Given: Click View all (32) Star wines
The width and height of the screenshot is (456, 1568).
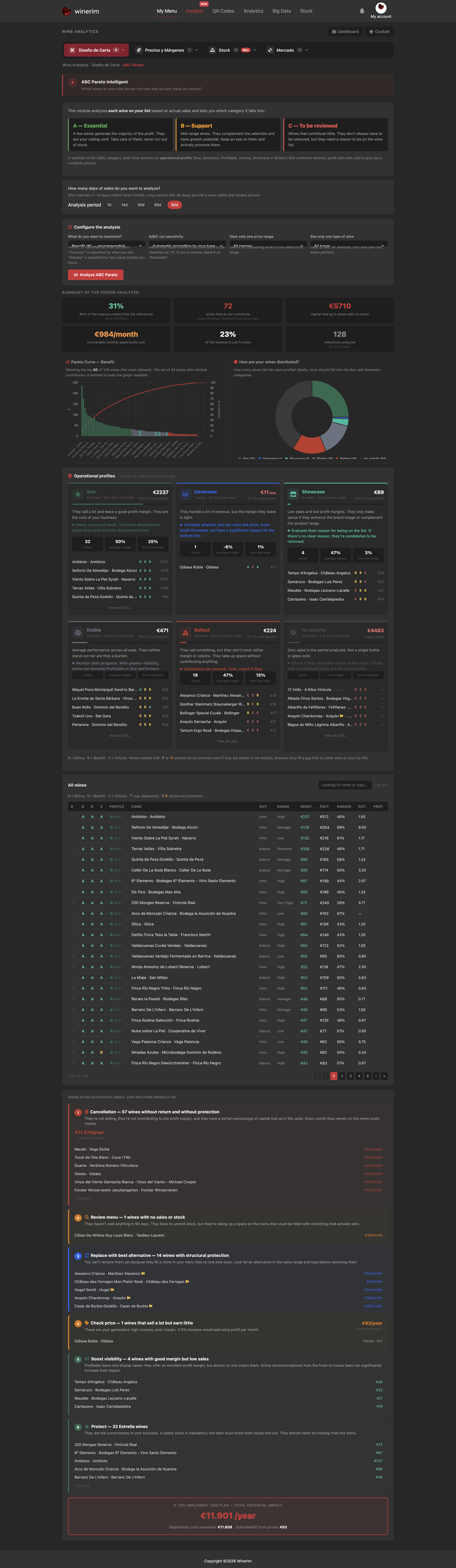Looking at the screenshot, I should (120, 607).
